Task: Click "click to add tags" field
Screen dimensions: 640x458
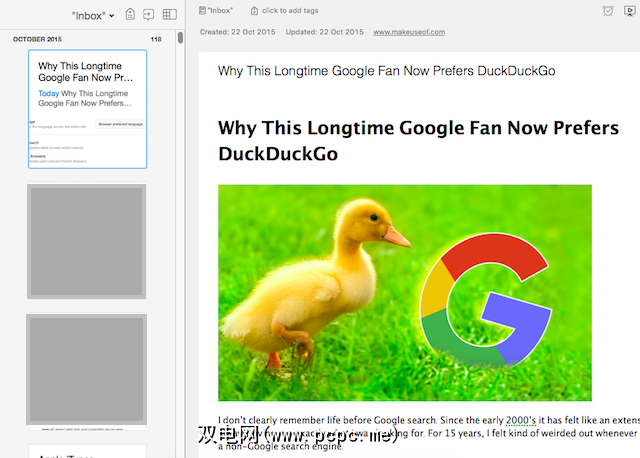Action: [289, 10]
